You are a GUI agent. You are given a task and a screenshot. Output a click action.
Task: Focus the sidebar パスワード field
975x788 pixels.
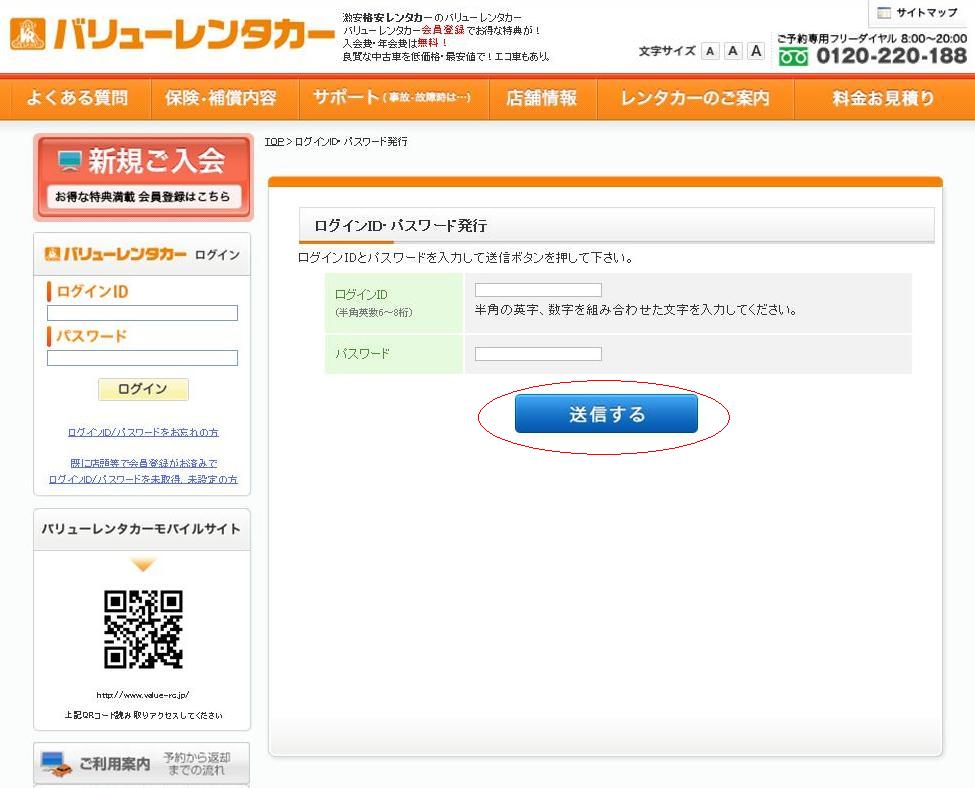(x=142, y=358)
